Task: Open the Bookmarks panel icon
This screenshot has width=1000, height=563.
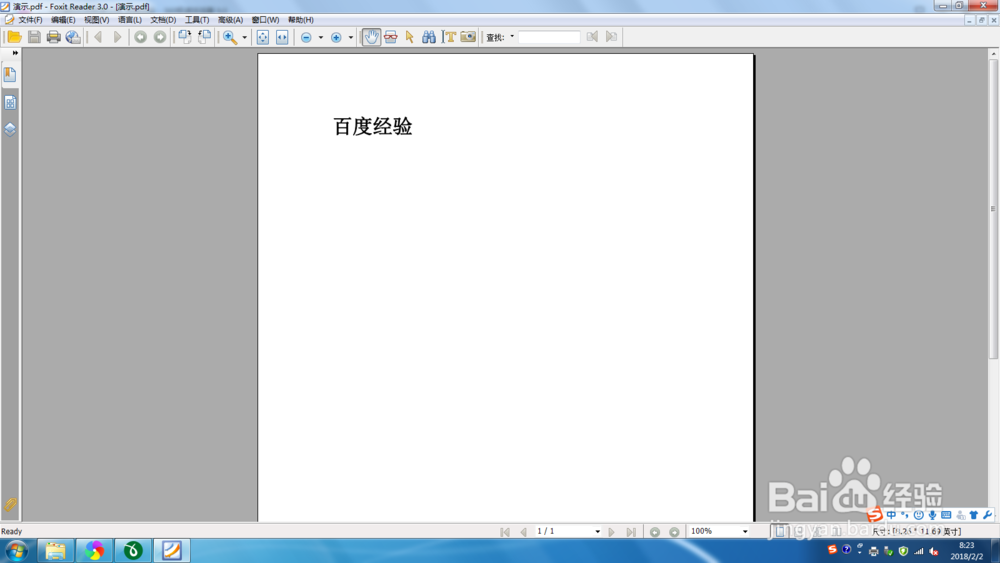Action: [10, 75]
